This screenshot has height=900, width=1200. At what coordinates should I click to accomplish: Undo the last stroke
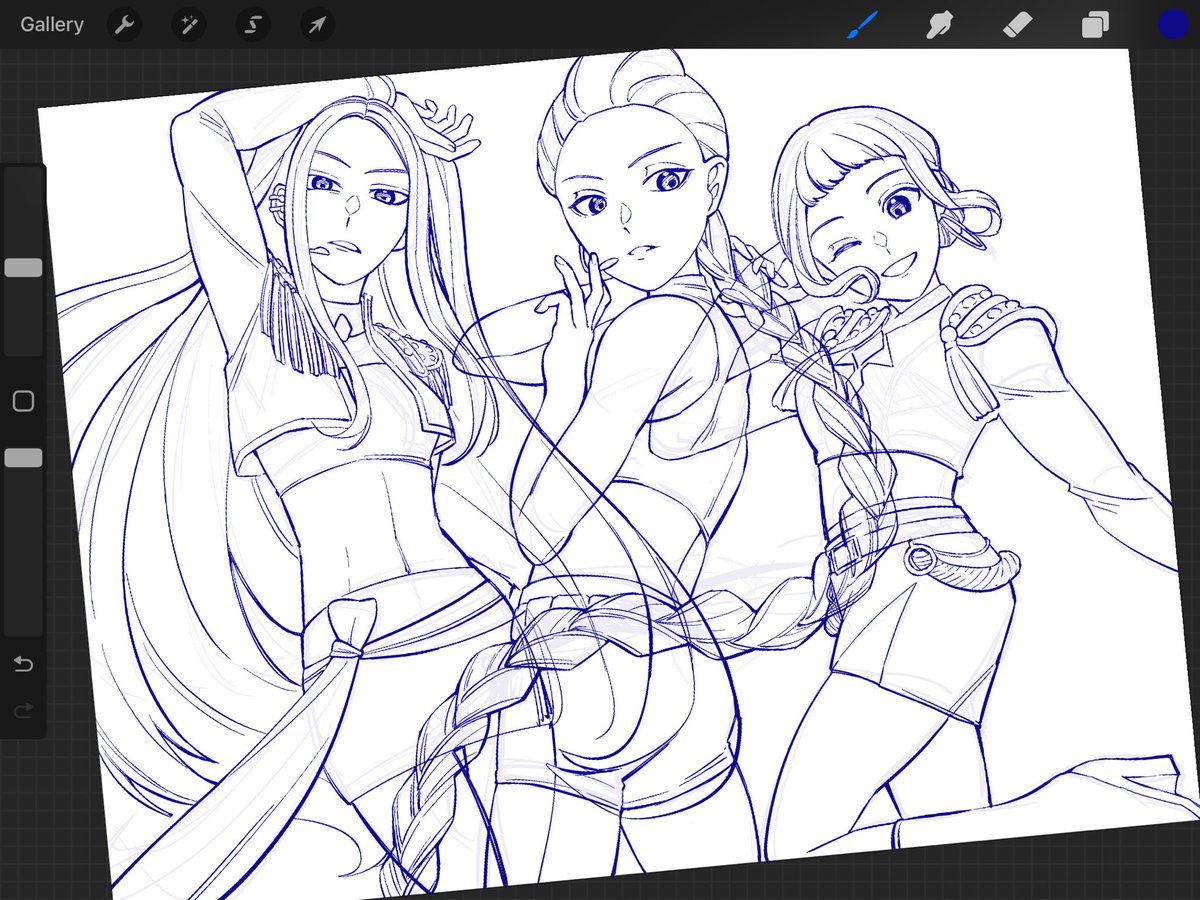(x=23, y=664)
